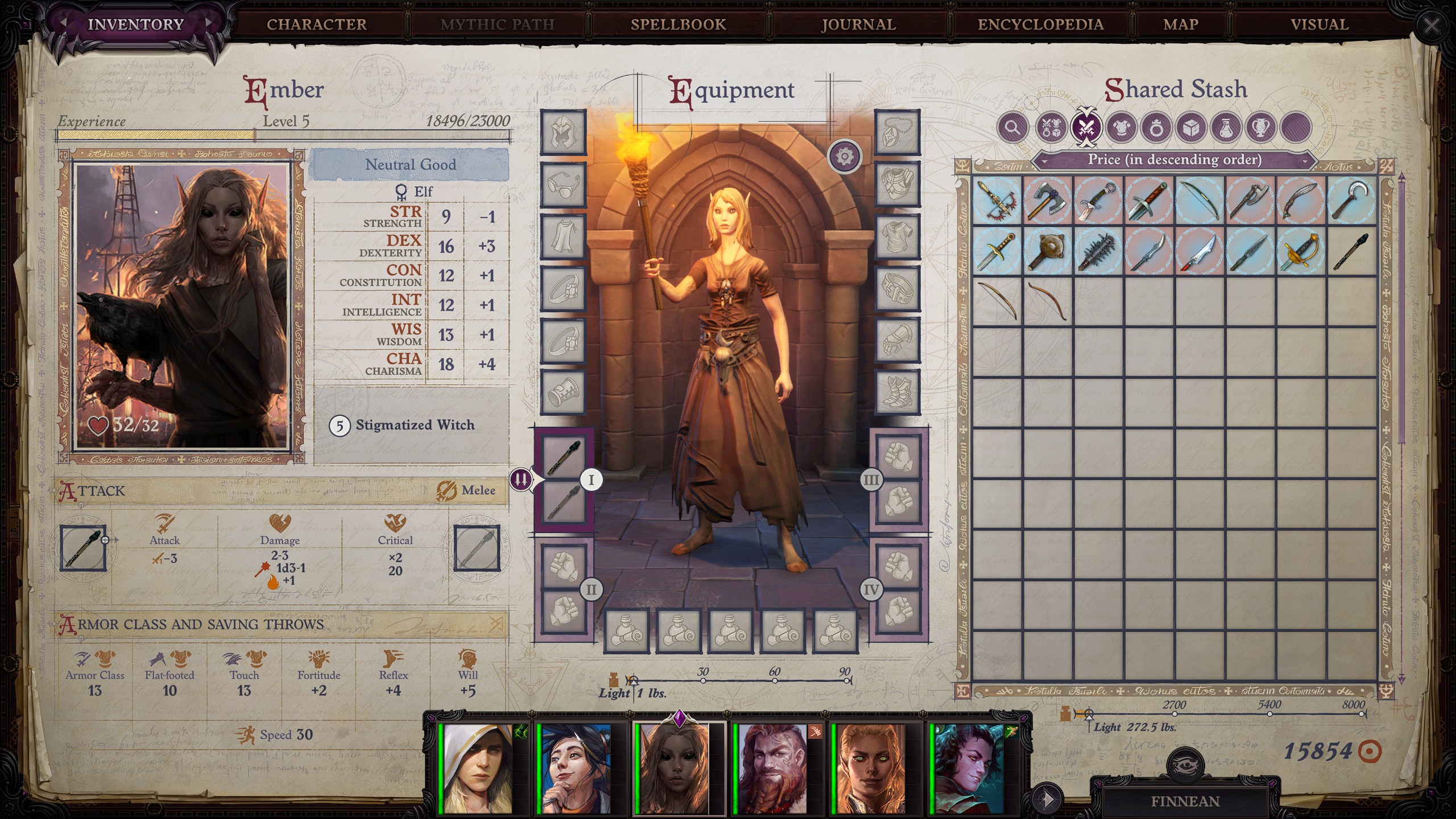Filter stash by armor items

[x=1121, y=127]
